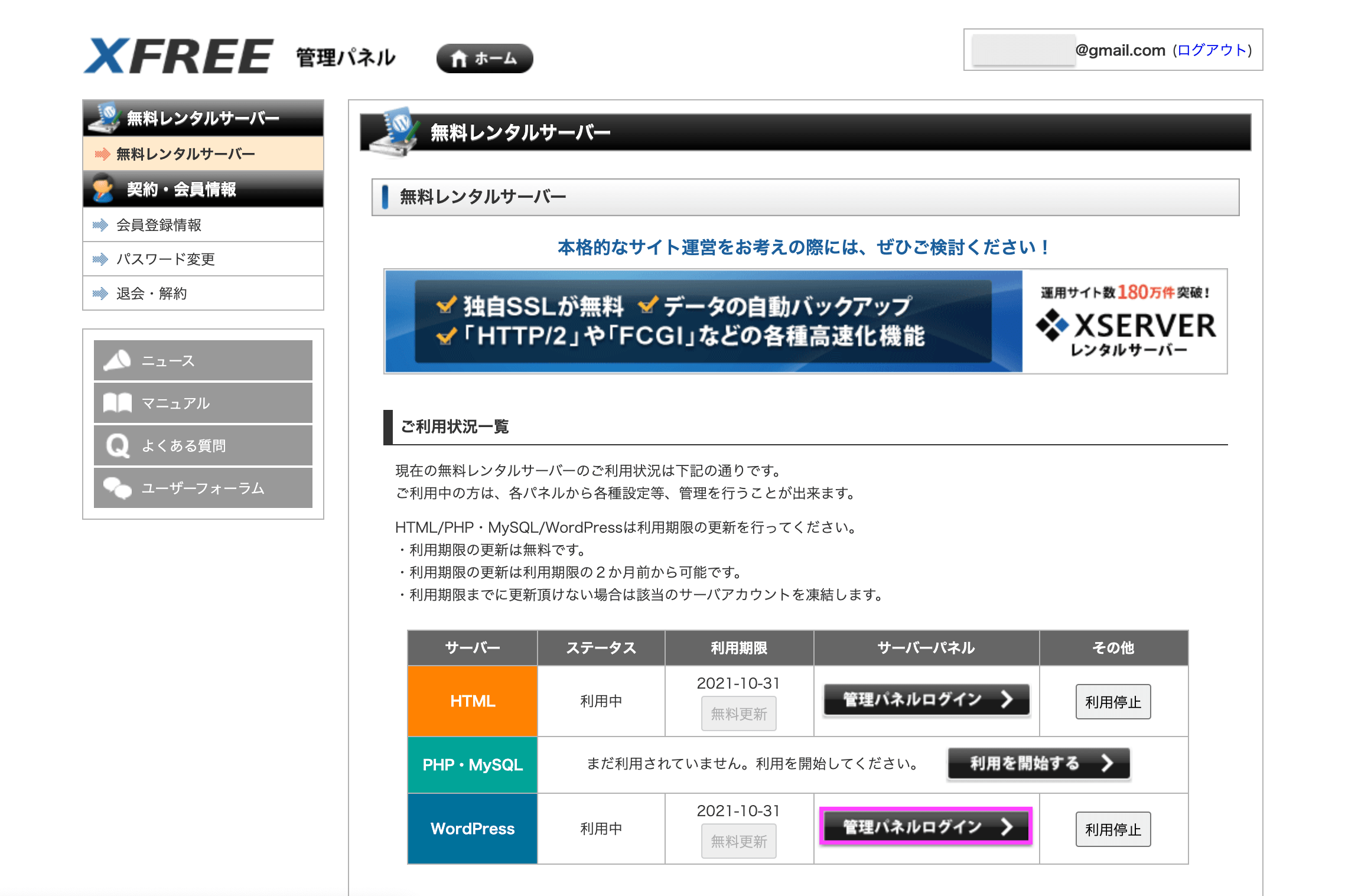
Task: Click the FAQ Q icon
Action: [x=118, y=445]
